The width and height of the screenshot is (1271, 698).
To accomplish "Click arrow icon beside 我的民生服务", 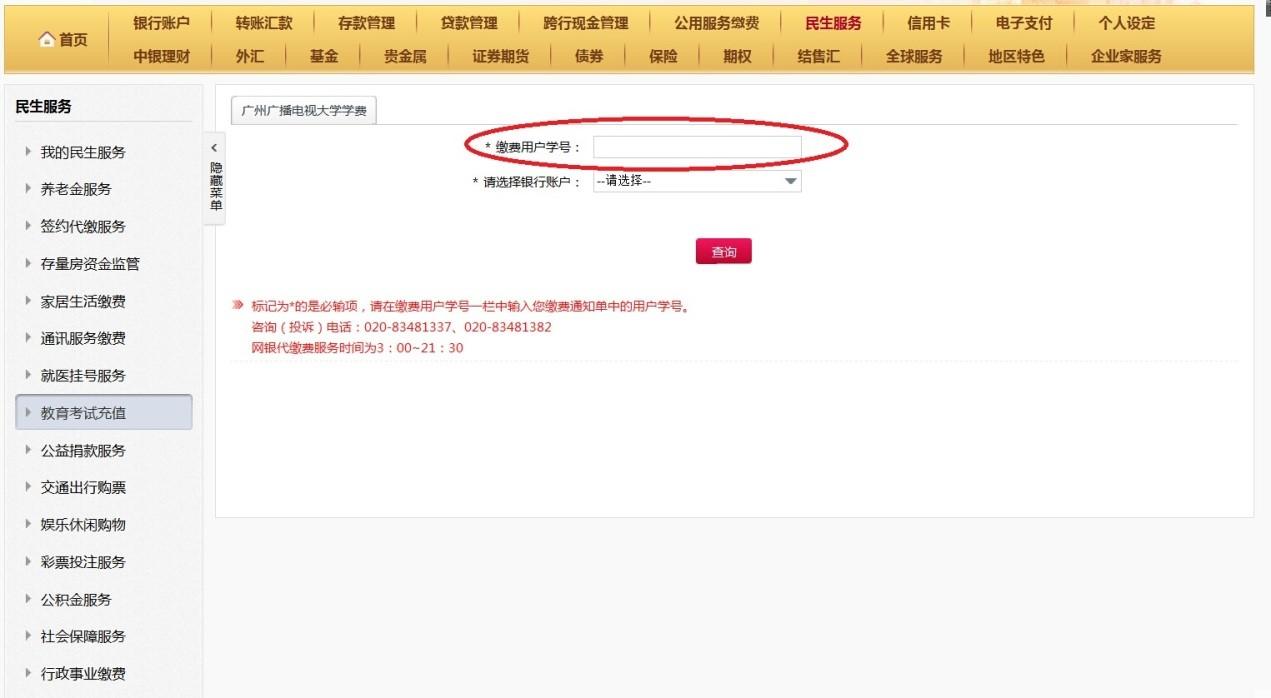I will 28,152.
